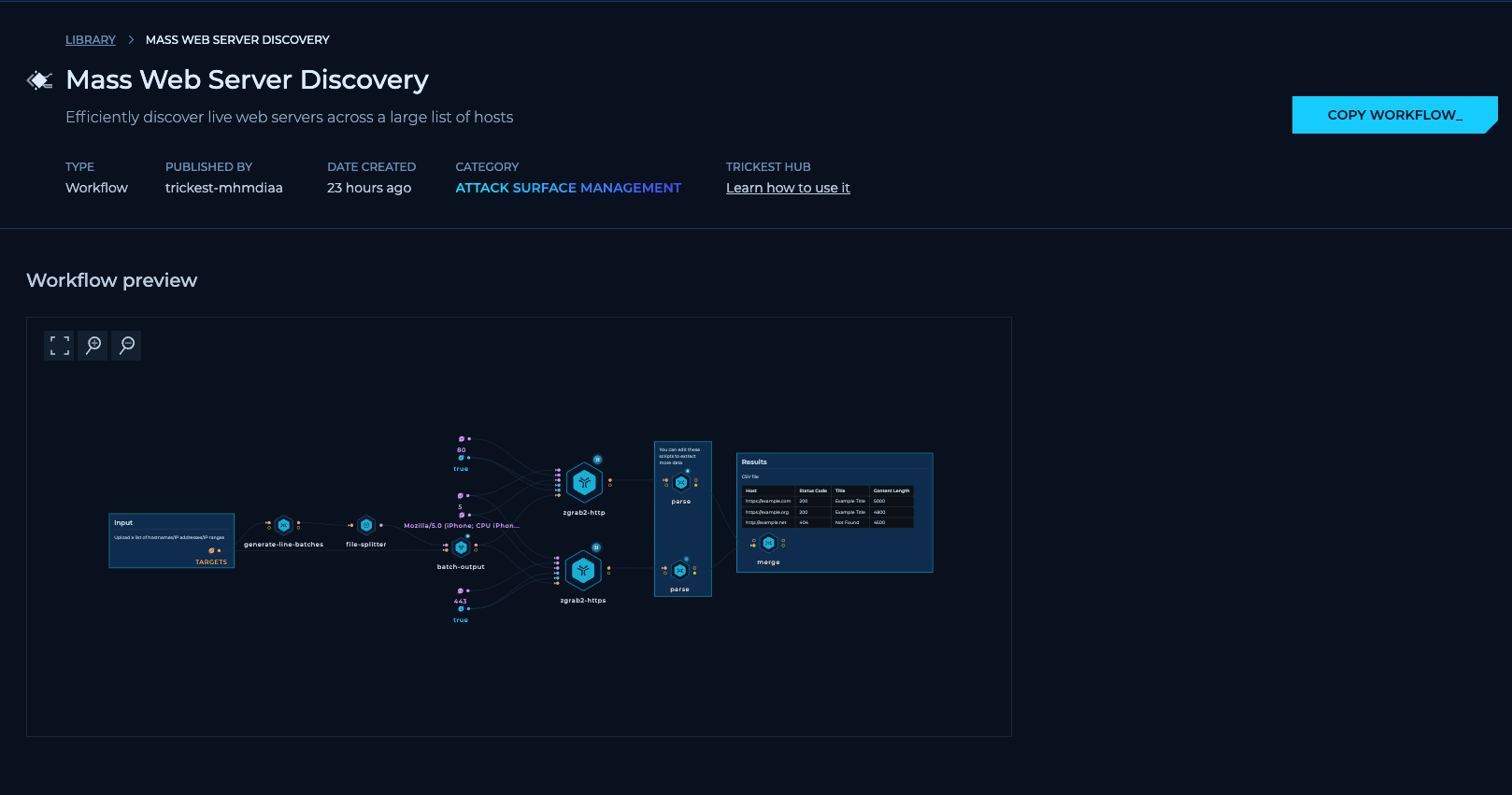The height and width of the screenshot is (795, 1512).
Task: Click the Workflow preview heading
Action: 112,280
